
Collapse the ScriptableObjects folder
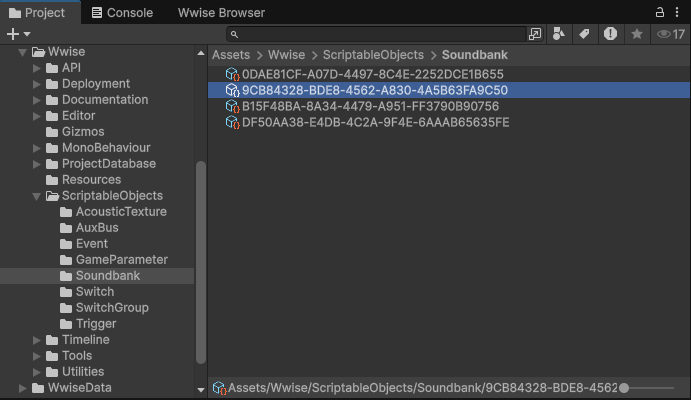point(37,196)
